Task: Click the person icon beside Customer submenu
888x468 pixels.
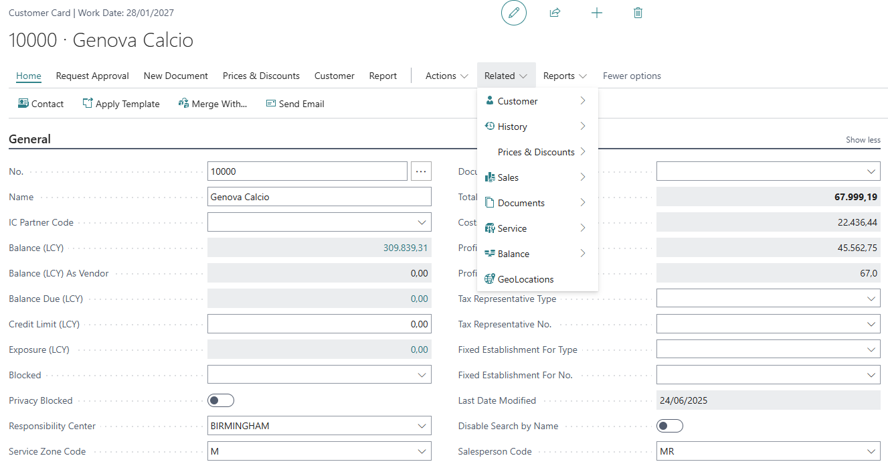Action: (x=490, y=100)
